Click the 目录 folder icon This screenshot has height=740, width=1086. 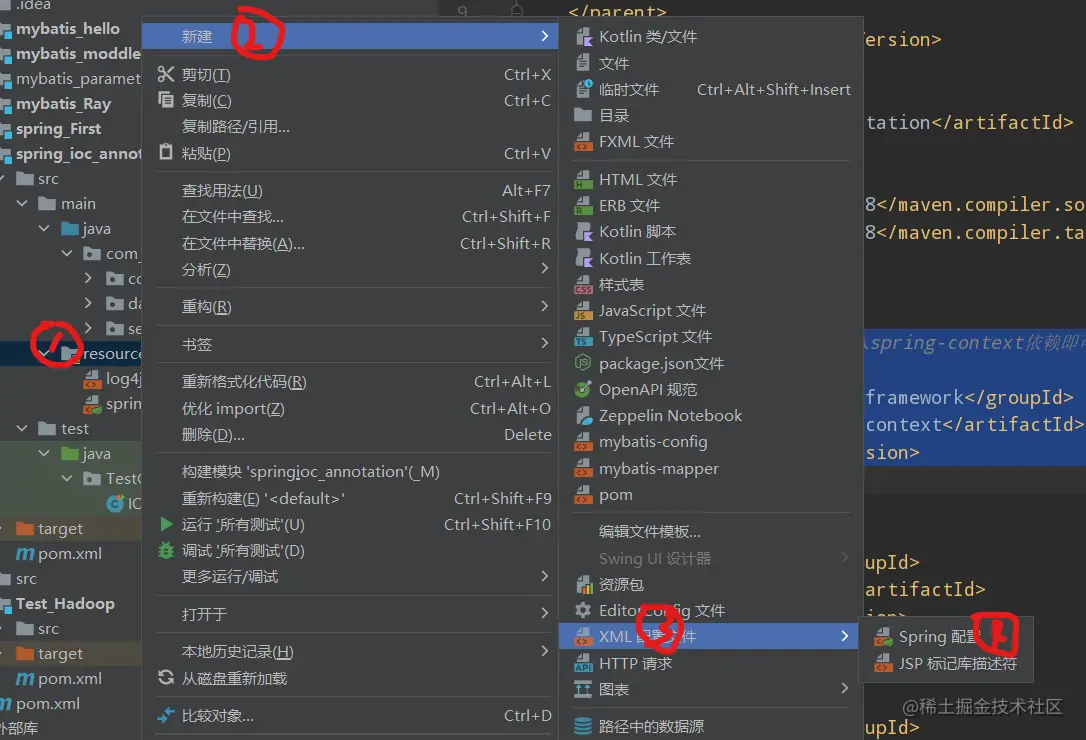click(x=583, y=115)
